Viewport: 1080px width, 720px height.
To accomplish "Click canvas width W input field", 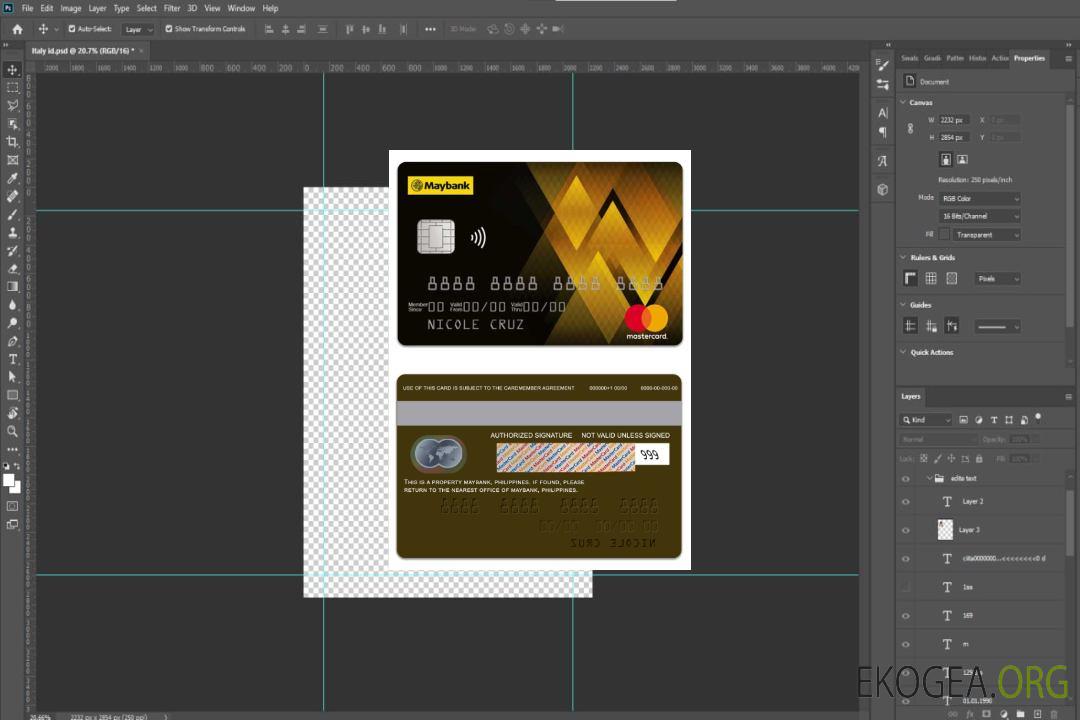I will pyautogui.click(x=954, y=120).
